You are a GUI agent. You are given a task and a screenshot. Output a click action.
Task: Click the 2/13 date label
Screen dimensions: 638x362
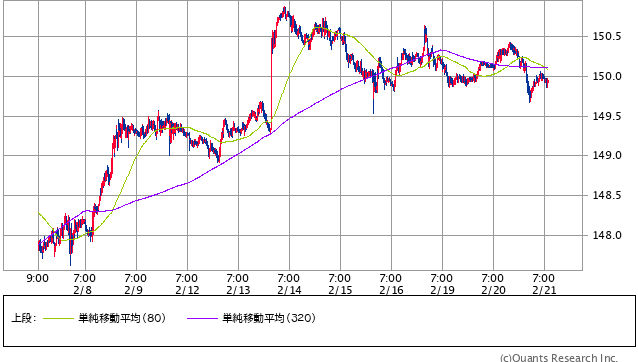pyautogui.click(x=238, y=290)
